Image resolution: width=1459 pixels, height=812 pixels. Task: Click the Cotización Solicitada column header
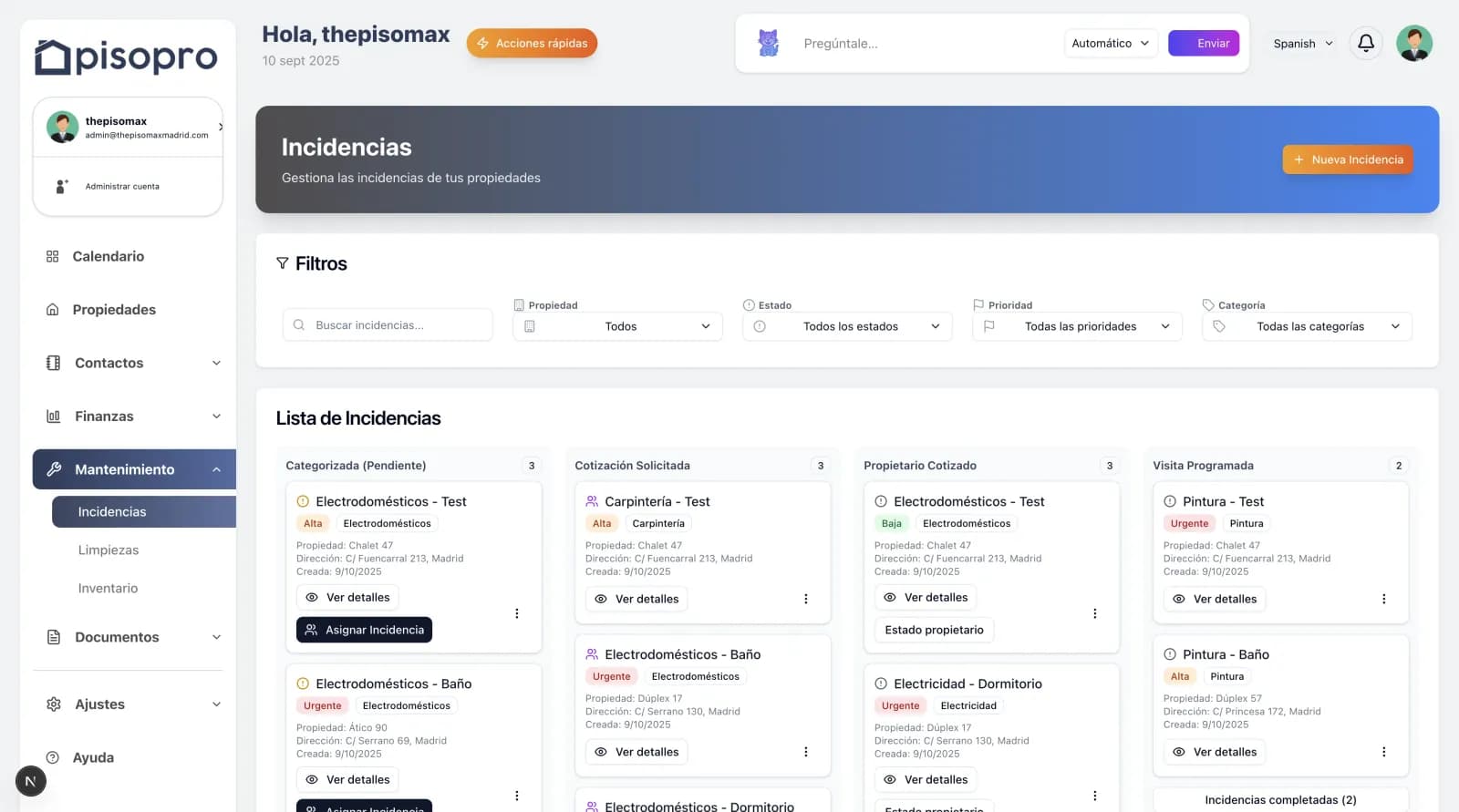[632, 466]
